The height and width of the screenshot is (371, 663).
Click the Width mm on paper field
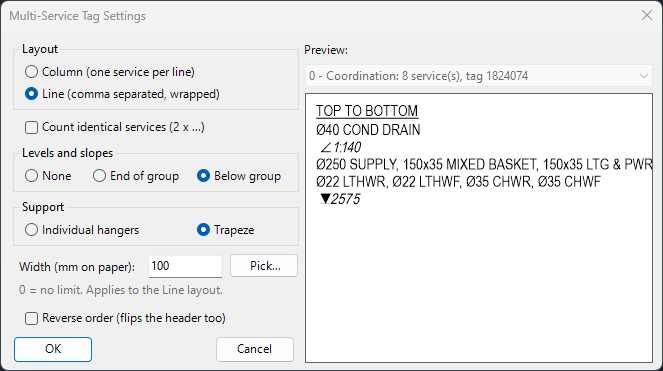coord(185,266)
